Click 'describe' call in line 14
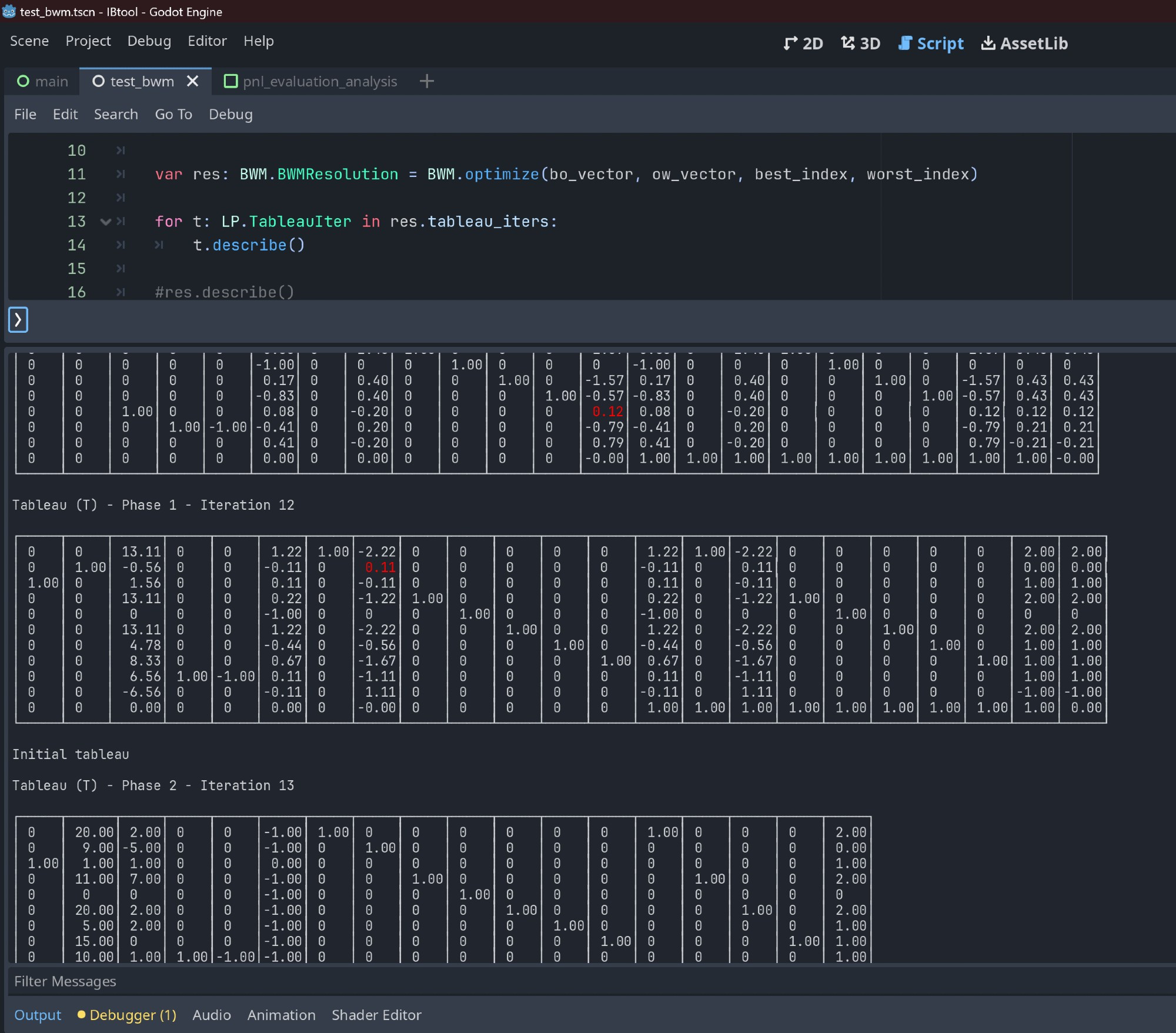This screenshot has height=1033, width=1176. [249, 245]
